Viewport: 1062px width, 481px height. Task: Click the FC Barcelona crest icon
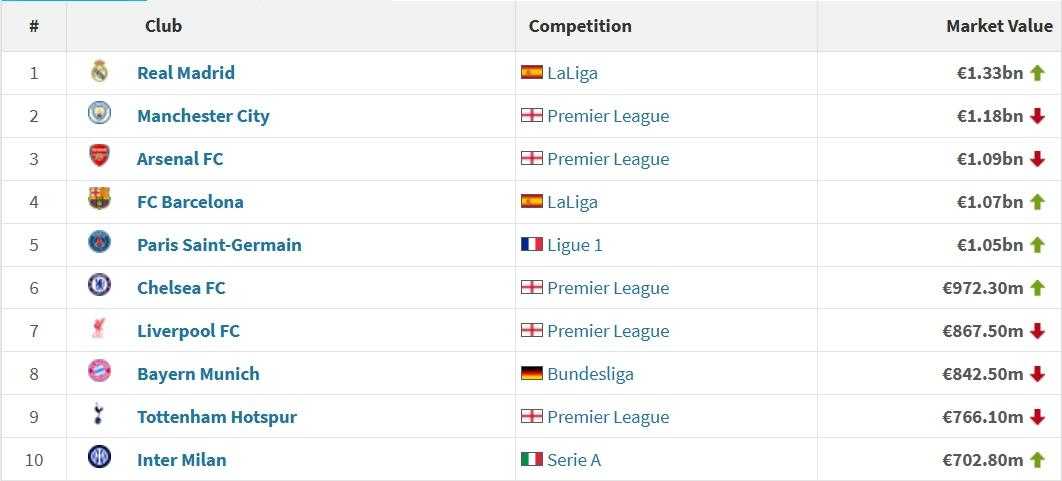[100, 199]
